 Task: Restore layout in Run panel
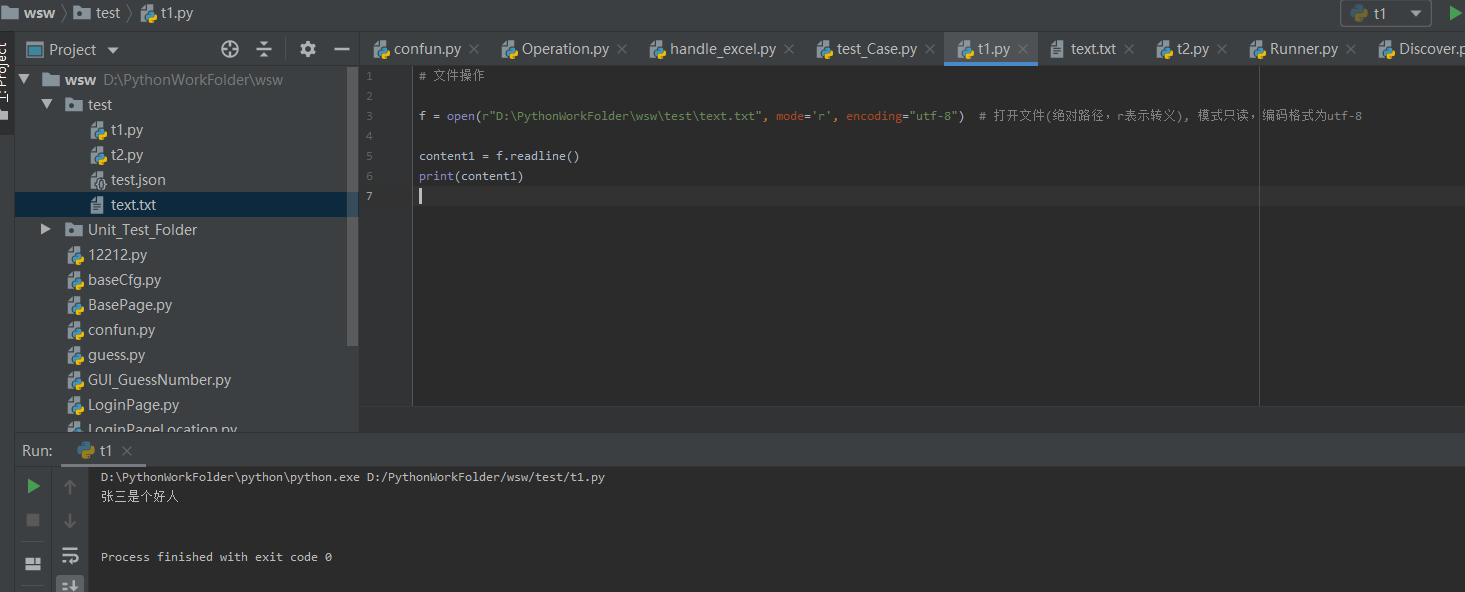(33, 564)
